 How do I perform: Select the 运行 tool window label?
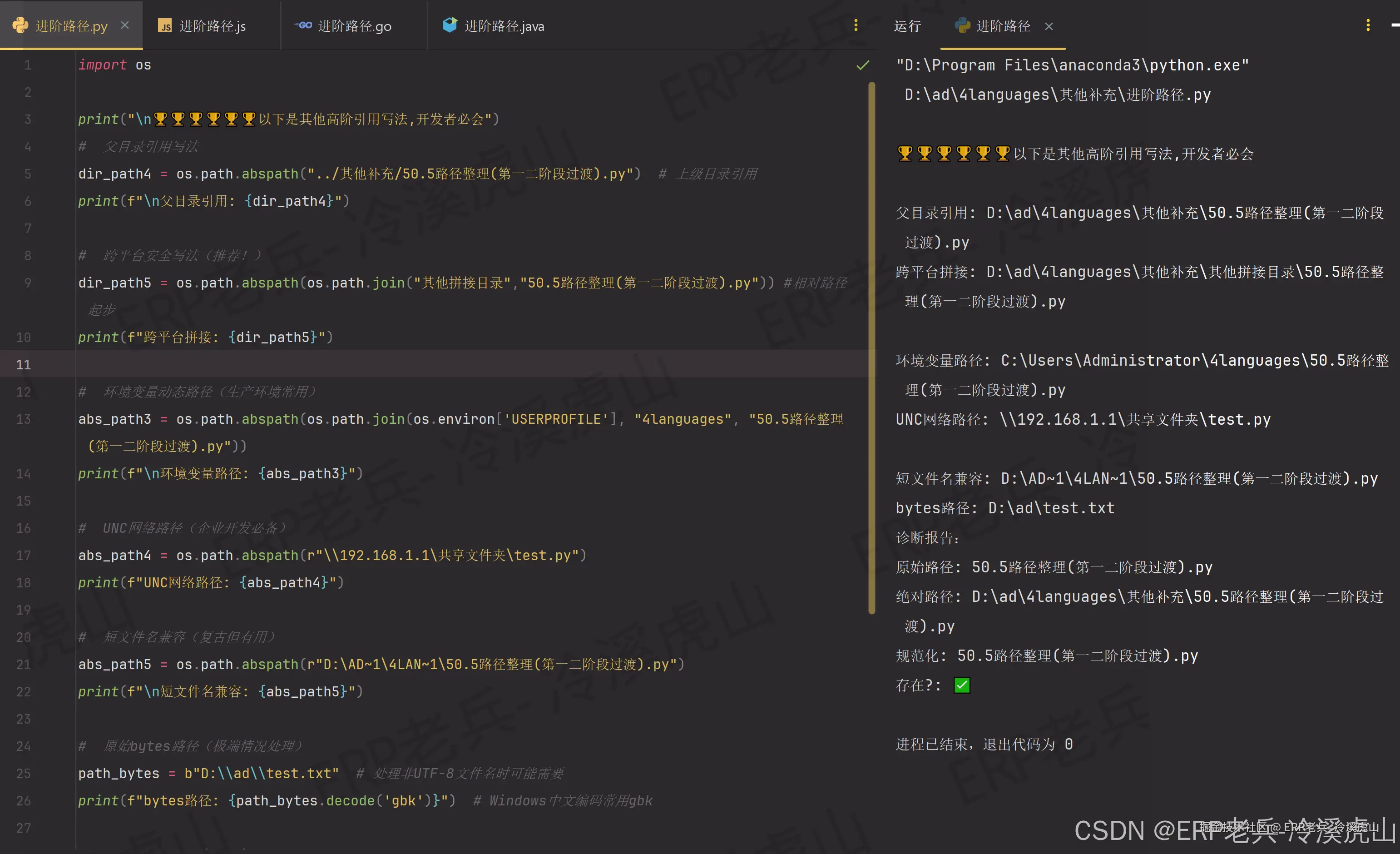907,26
